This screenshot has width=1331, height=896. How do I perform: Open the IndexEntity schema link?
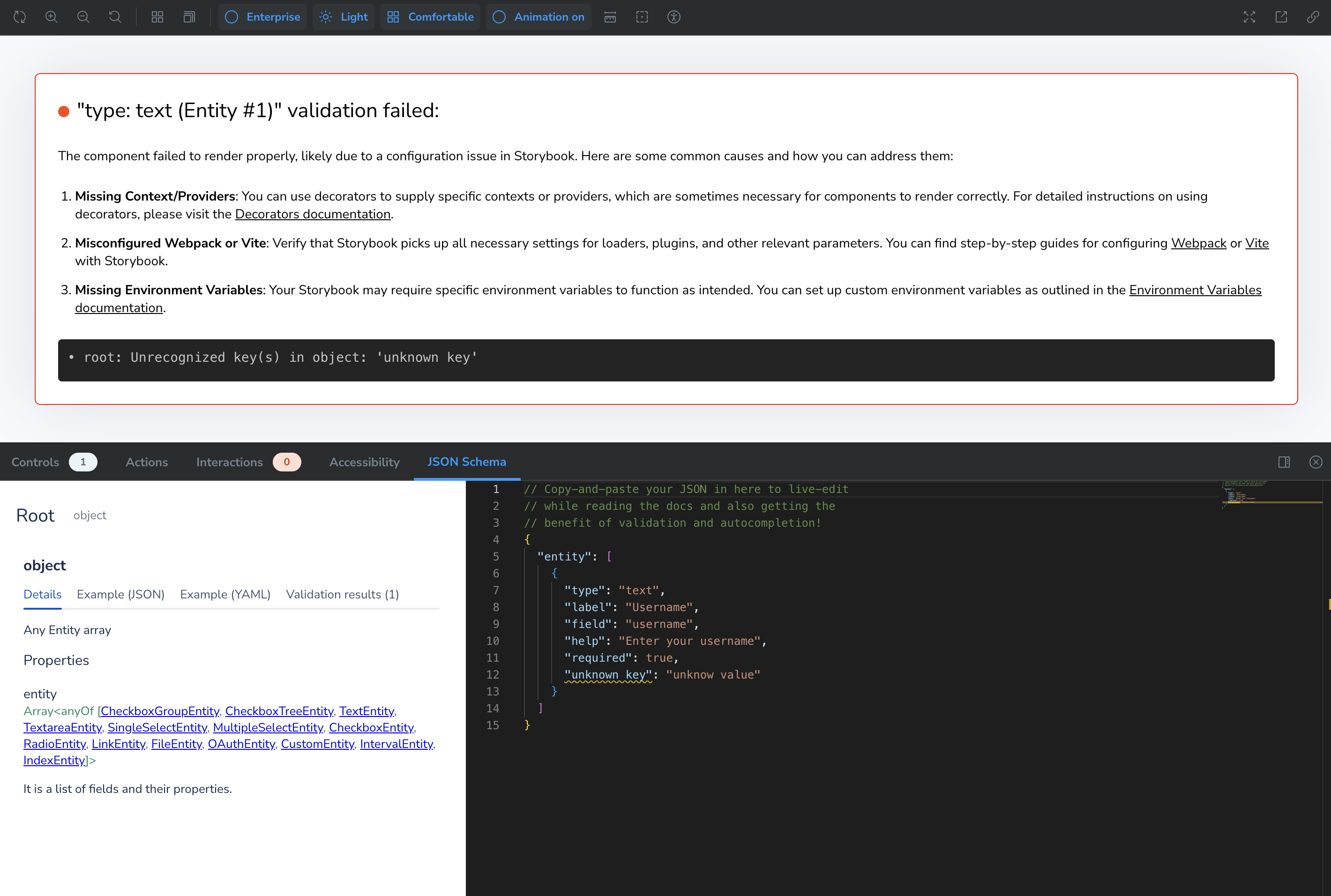(54, 761)
